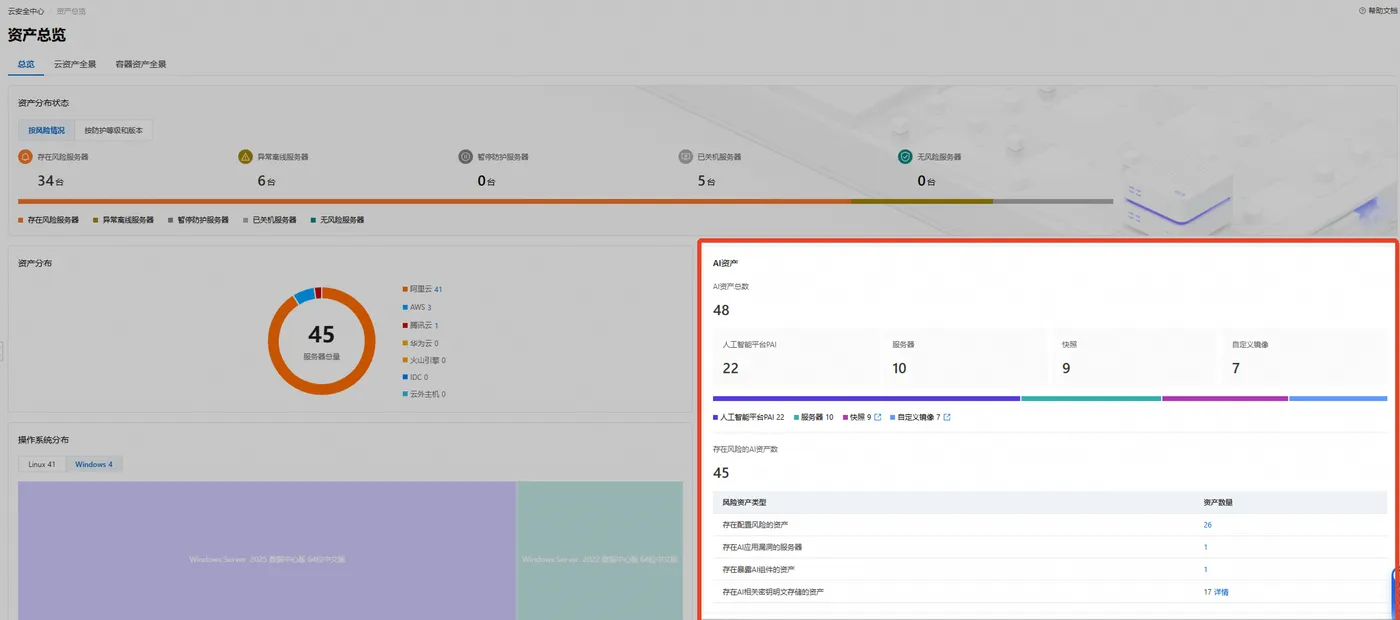The width and height of the screenshot is (1400, 620).
Task: Toggle the 无风险服务器 legend item
Action: click(x=337, y=219)
